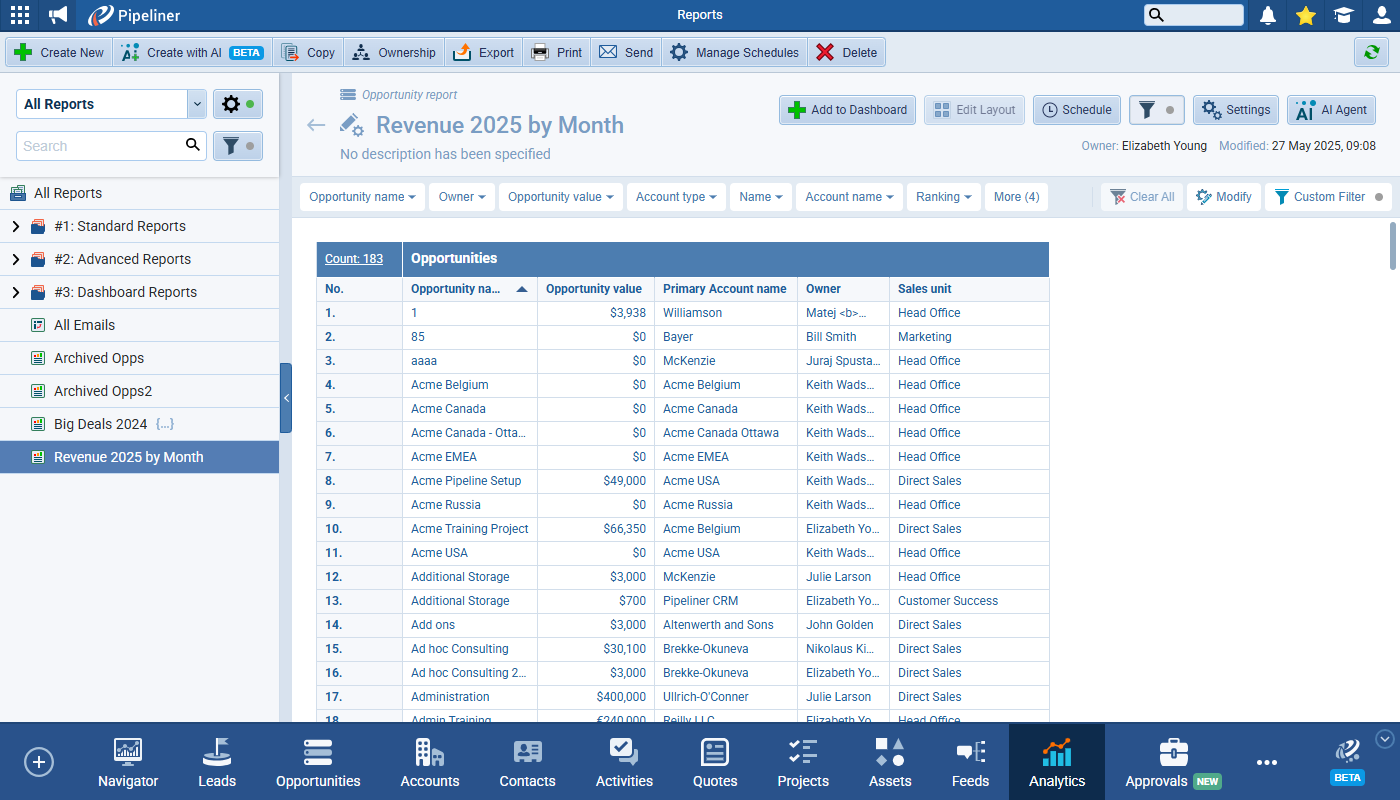Click the back arrow beside report title
The width and height of the screenshot is (1400, 800).
(x=316, y=125)
